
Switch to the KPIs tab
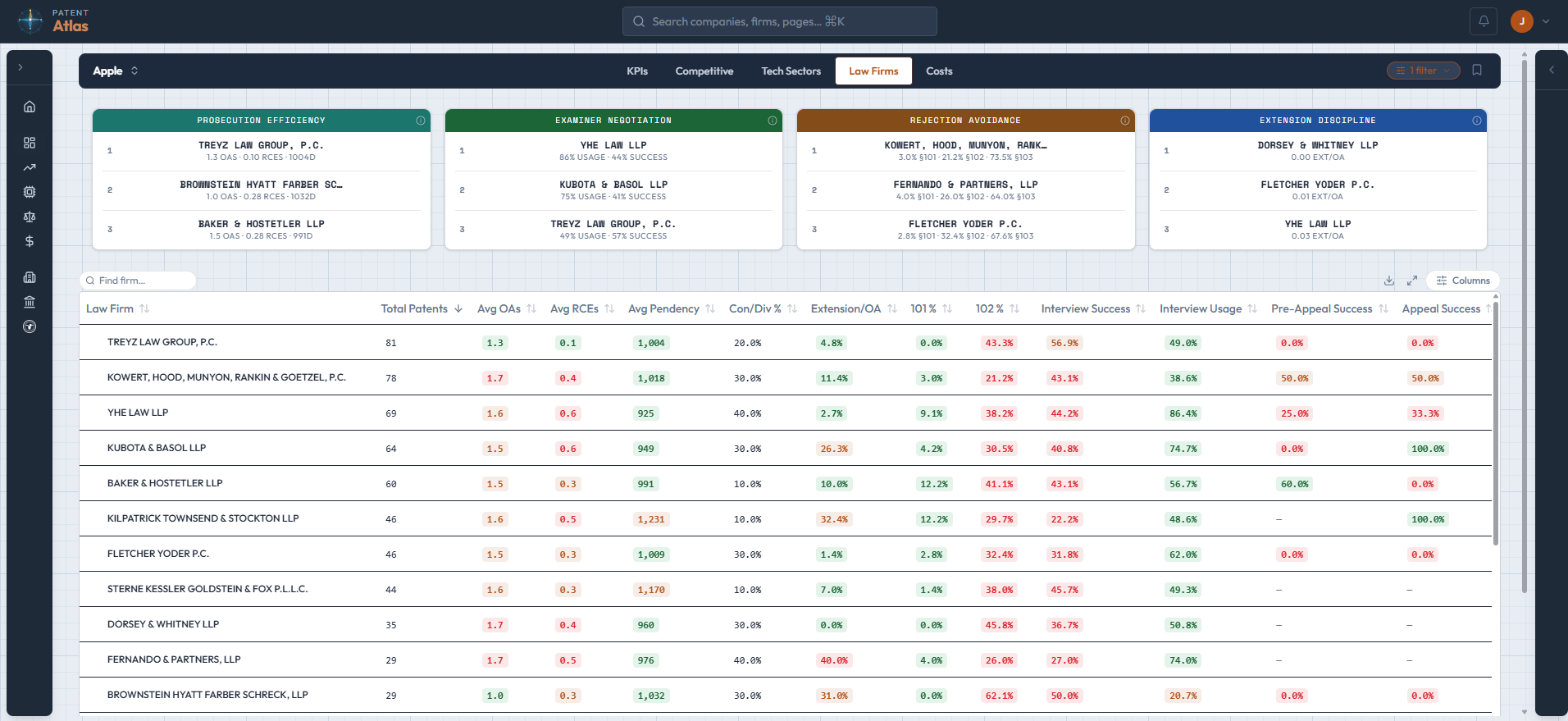click(x=637, y=71)
